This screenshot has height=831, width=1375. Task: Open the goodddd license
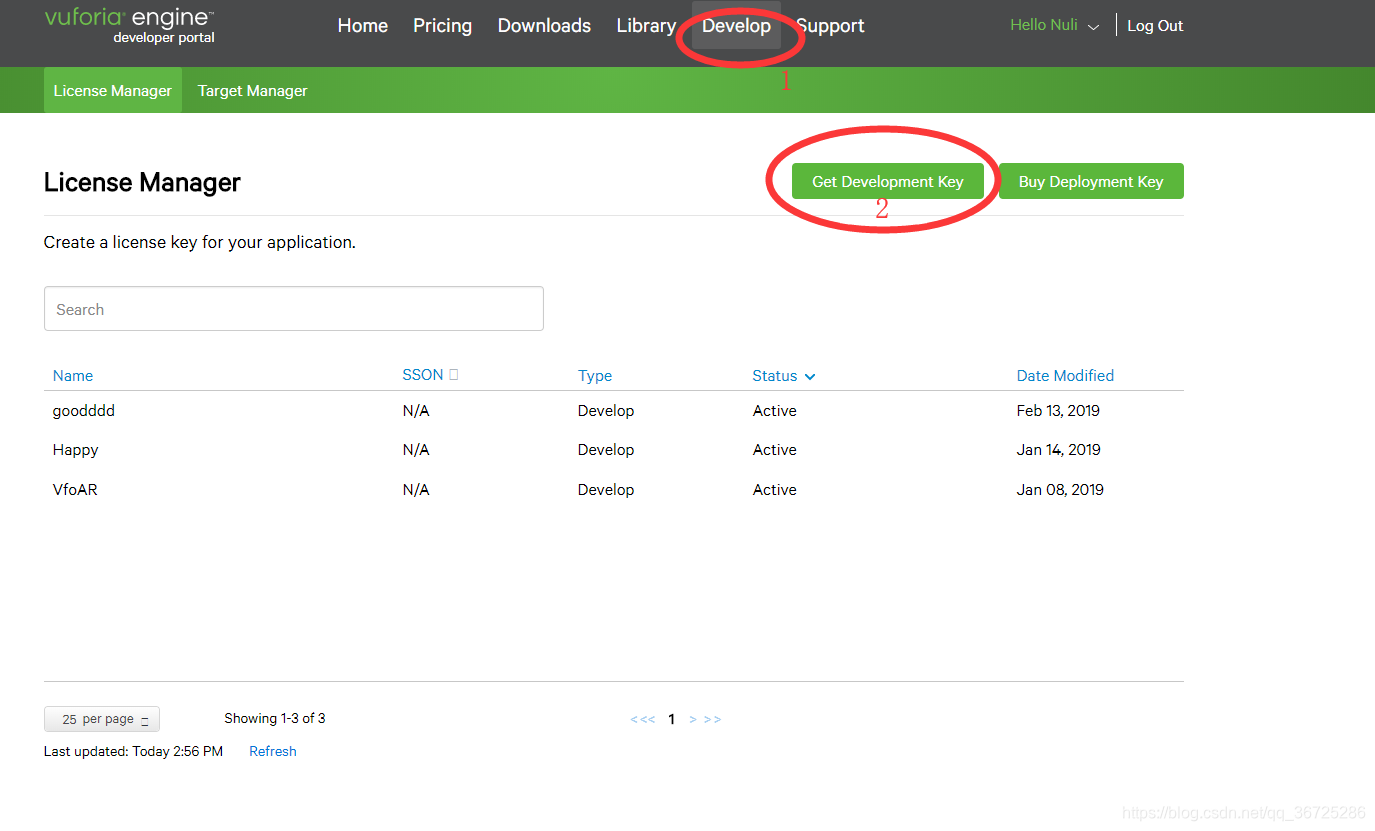click(84, 411)
